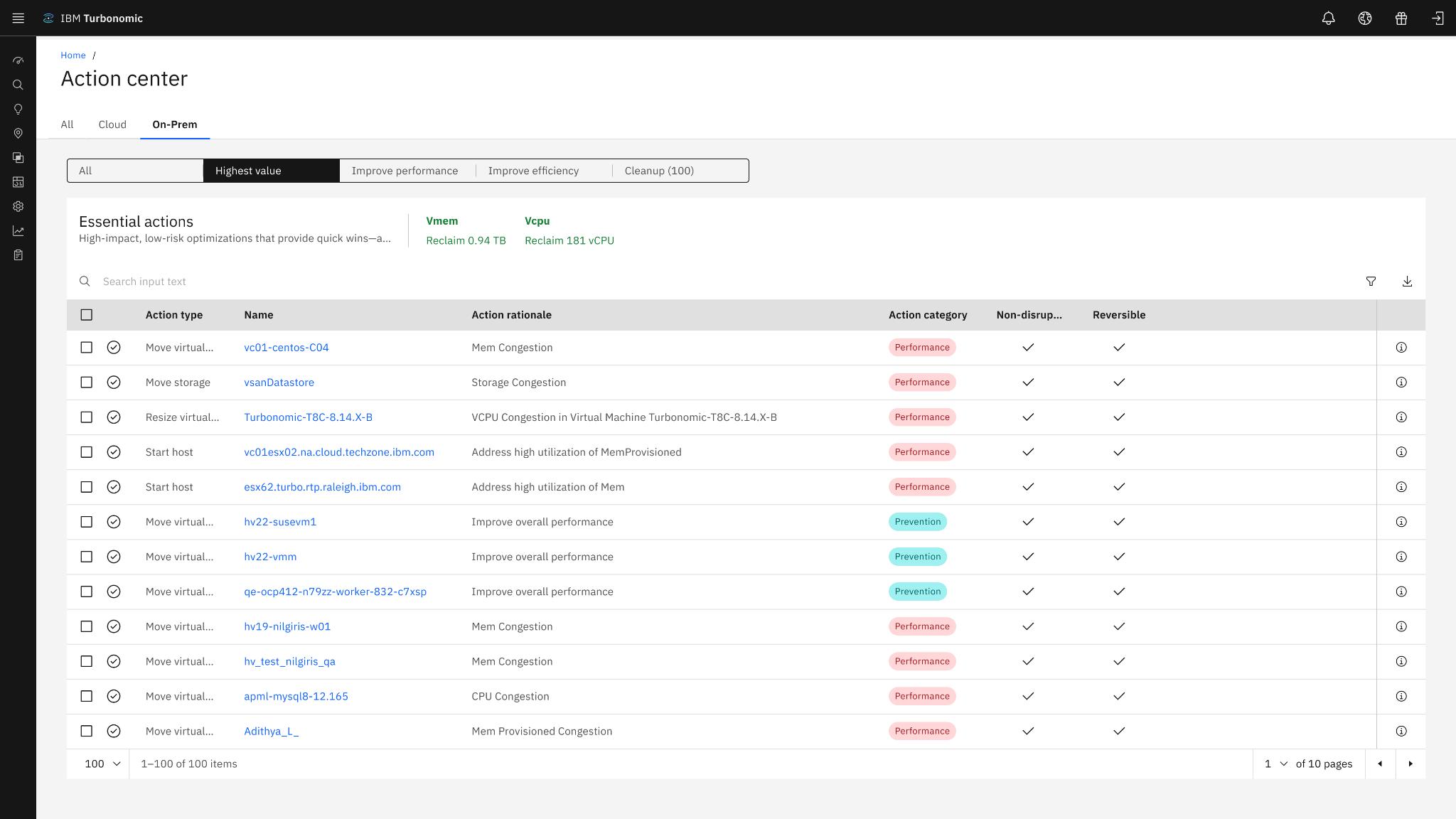Viewport: 1456px width, 819px height.
Task: Switch to the Cloud tab
Action: [112, 124]
